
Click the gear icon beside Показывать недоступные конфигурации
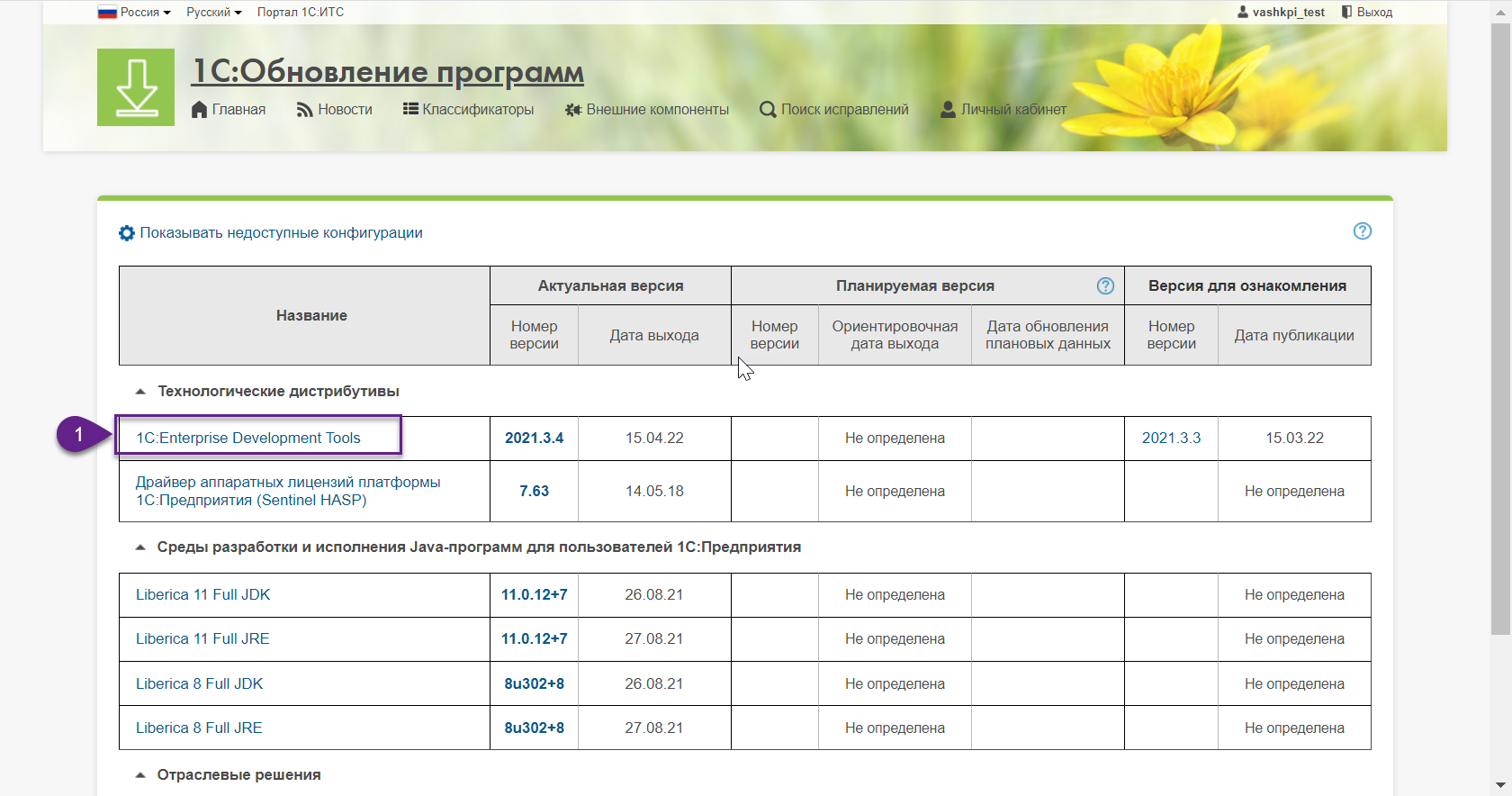127,233
